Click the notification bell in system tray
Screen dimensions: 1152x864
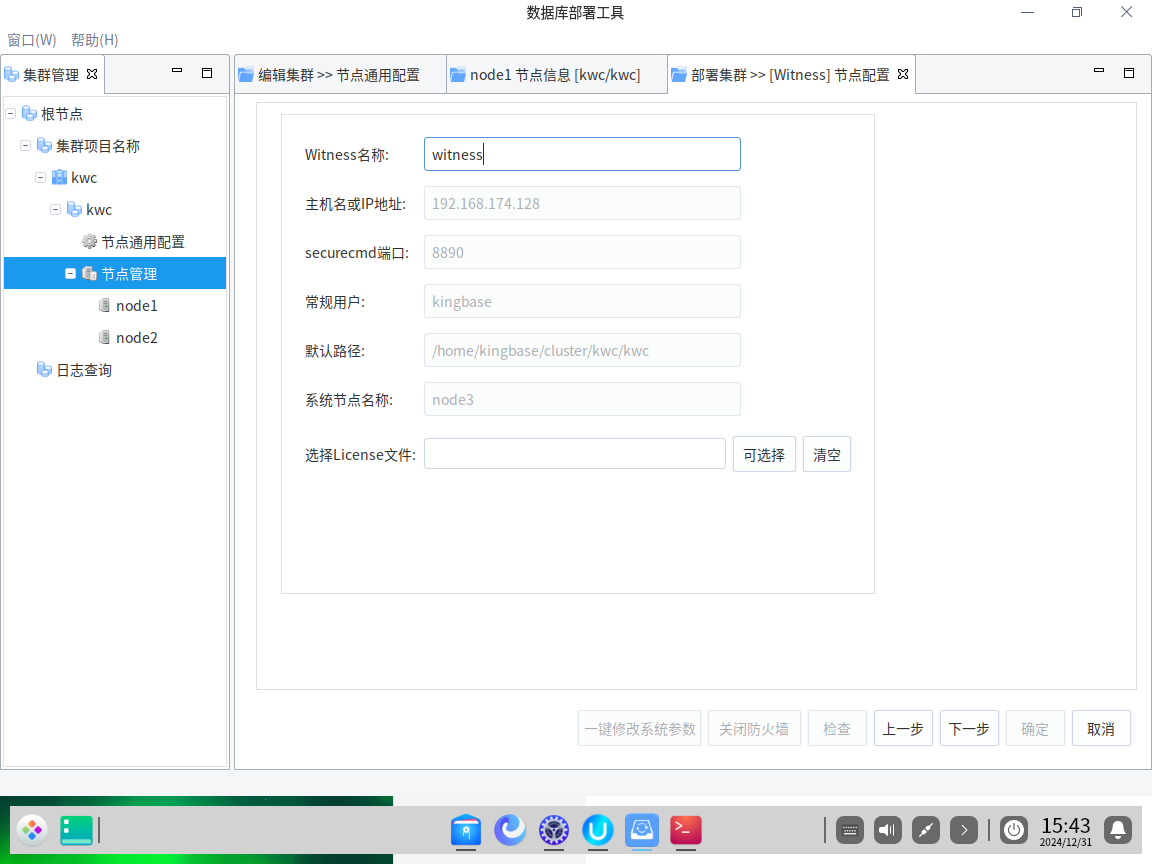1119,830
